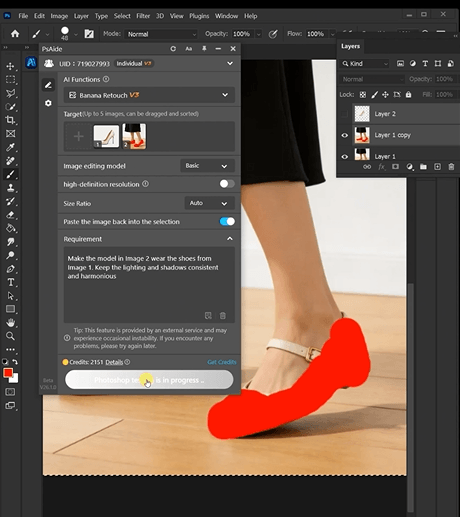Open the Image menu

coord(59,16)
